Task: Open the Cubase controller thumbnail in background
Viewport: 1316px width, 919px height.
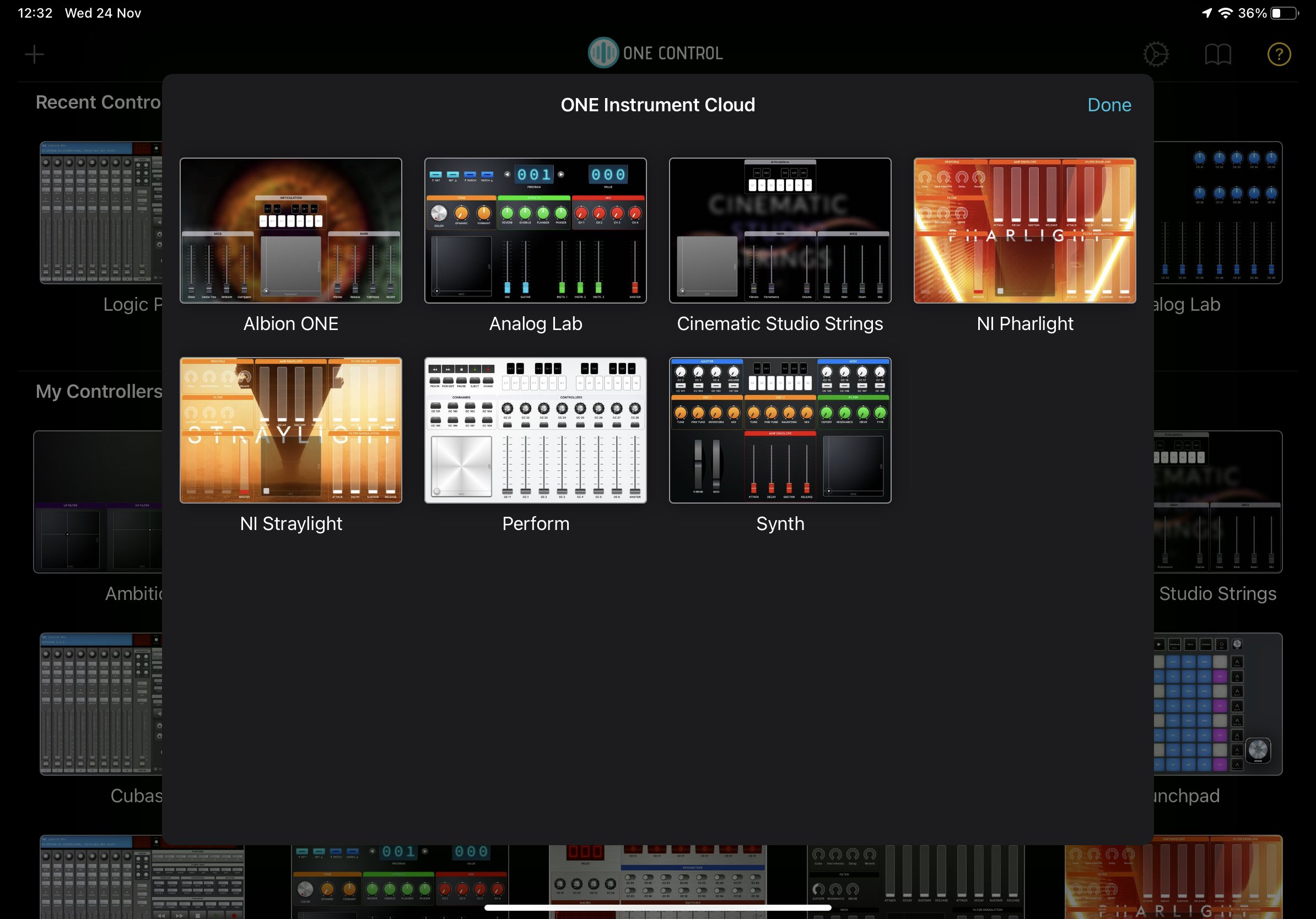Action: pos(101,704)
